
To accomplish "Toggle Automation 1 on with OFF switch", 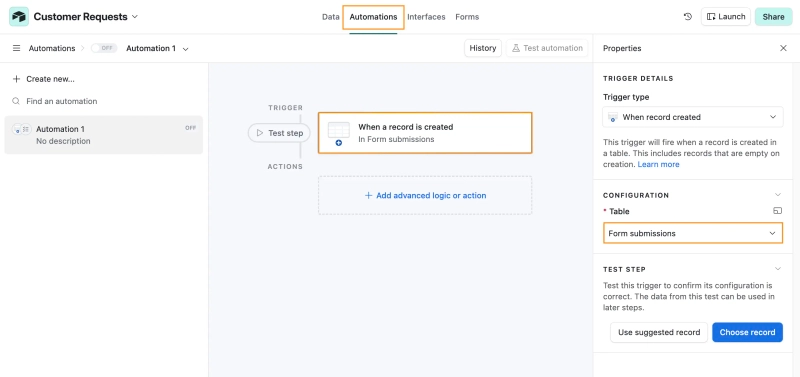I will click(104, 48).
